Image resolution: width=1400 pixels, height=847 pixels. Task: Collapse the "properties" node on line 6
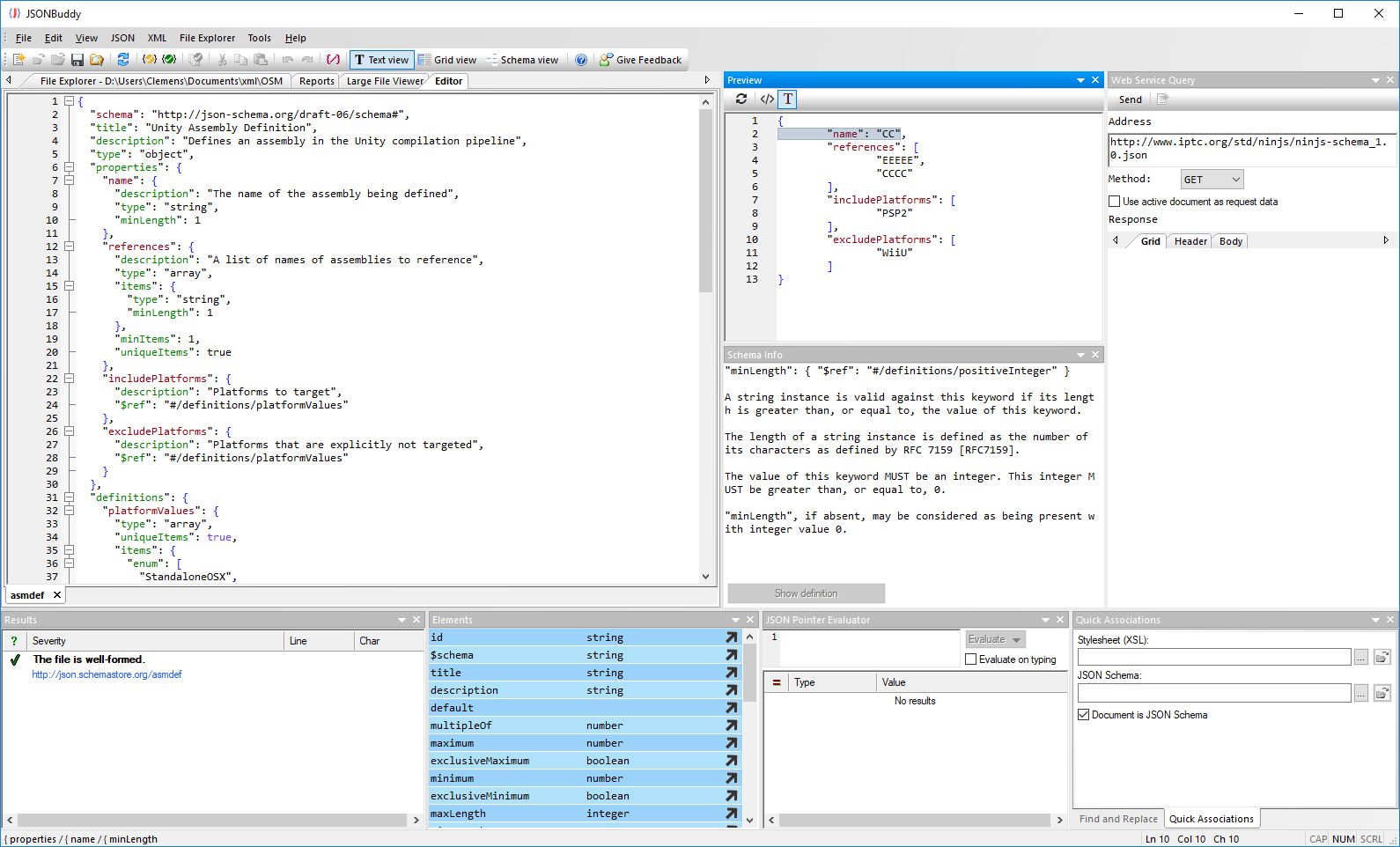click(x=69, y=167)
